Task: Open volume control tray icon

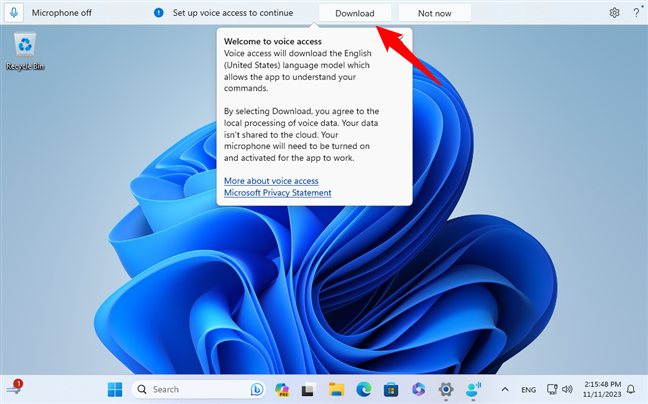Action: click(567, 389)
